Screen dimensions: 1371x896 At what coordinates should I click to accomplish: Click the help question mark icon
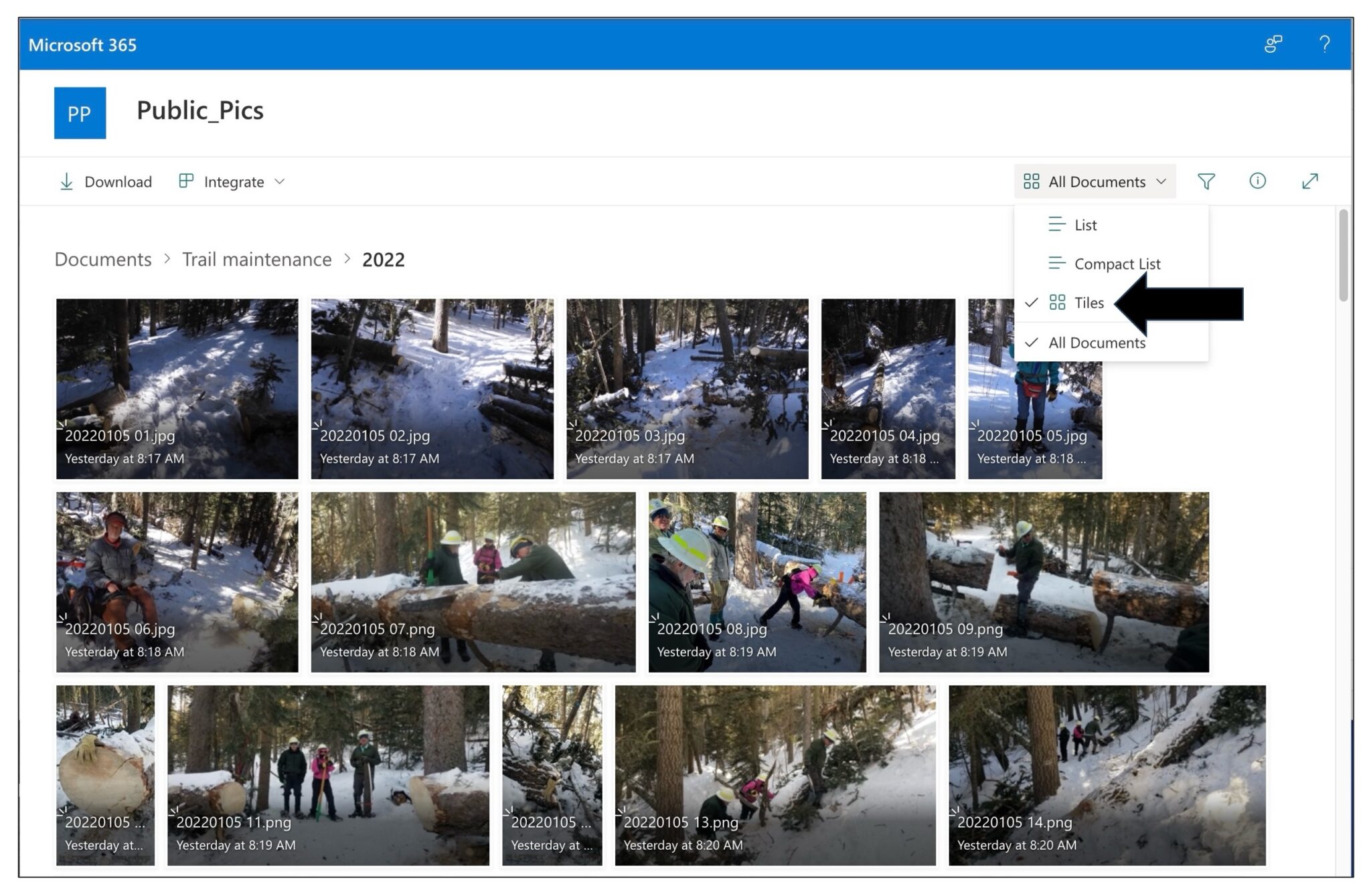1324,44
